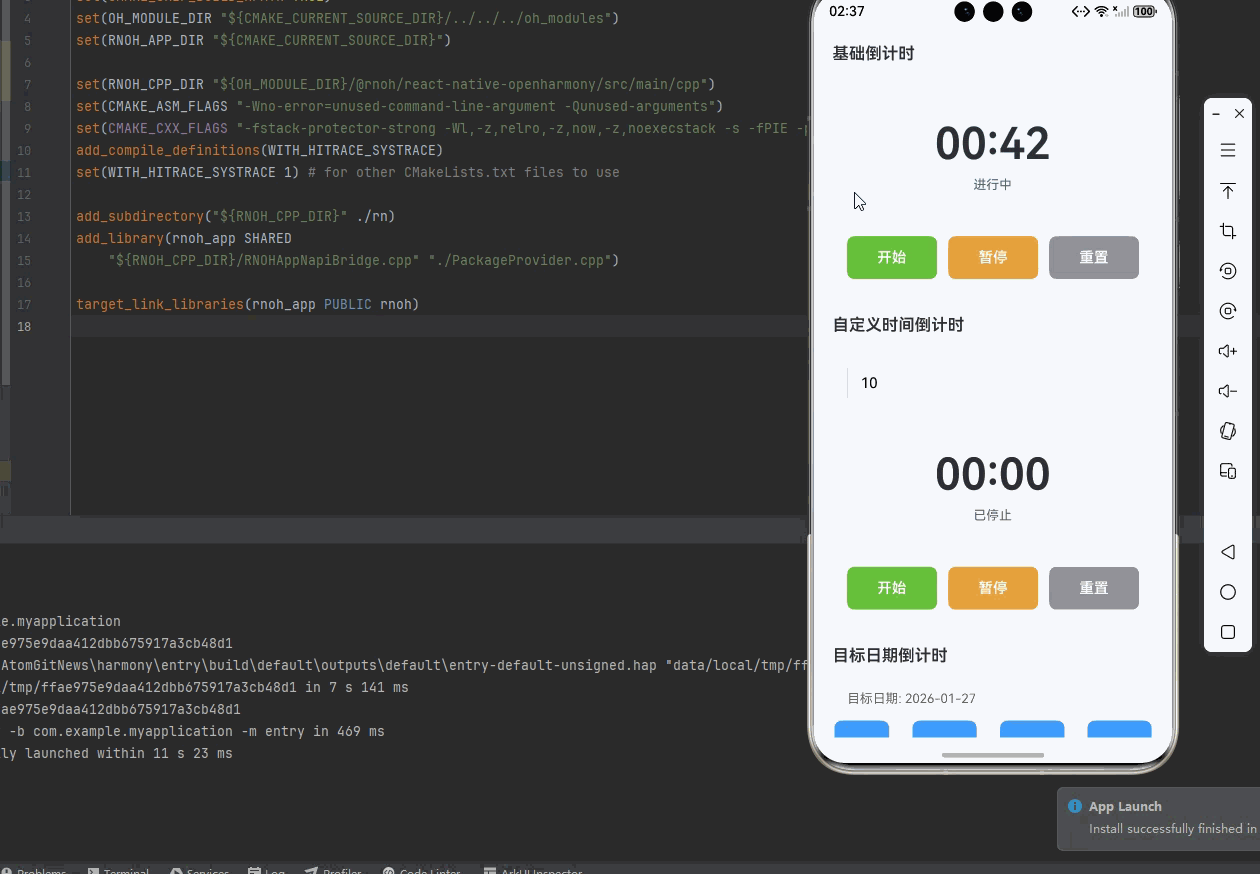Open the Code Linter tool window tab
The image size is (1260, 874).
(421, 870)
